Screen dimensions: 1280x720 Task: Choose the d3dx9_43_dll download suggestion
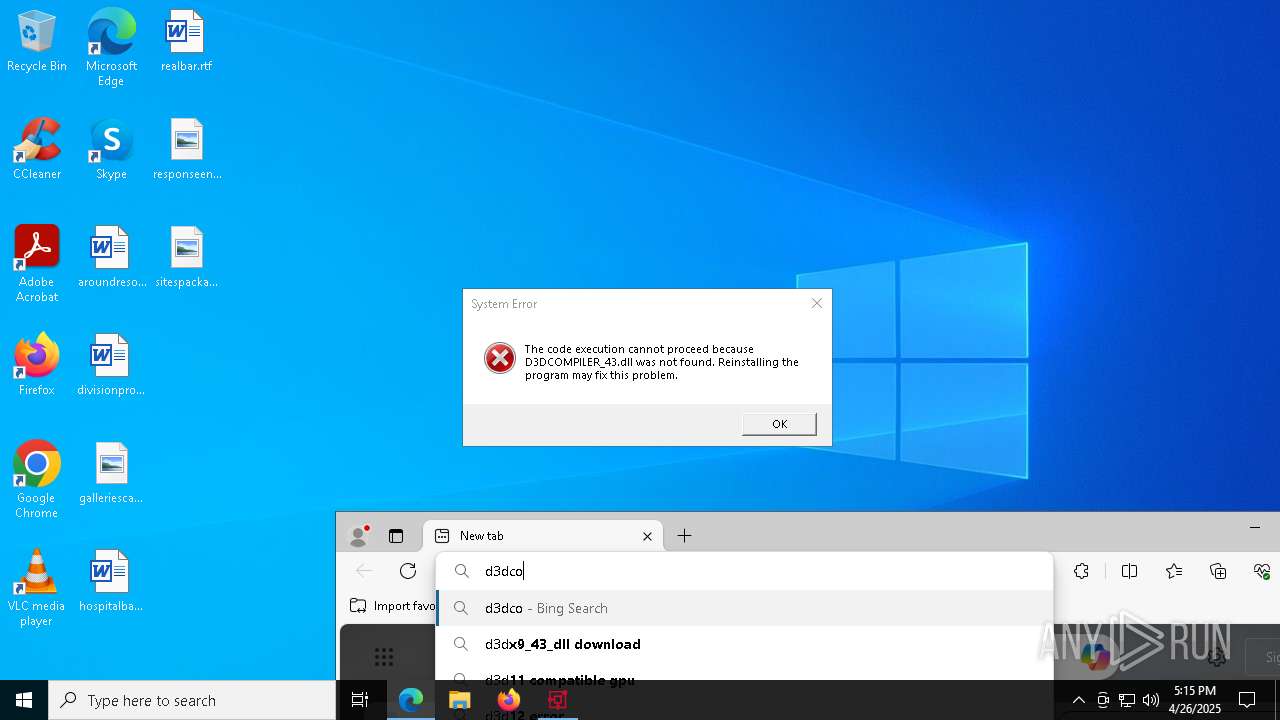(x=745, y=644)
